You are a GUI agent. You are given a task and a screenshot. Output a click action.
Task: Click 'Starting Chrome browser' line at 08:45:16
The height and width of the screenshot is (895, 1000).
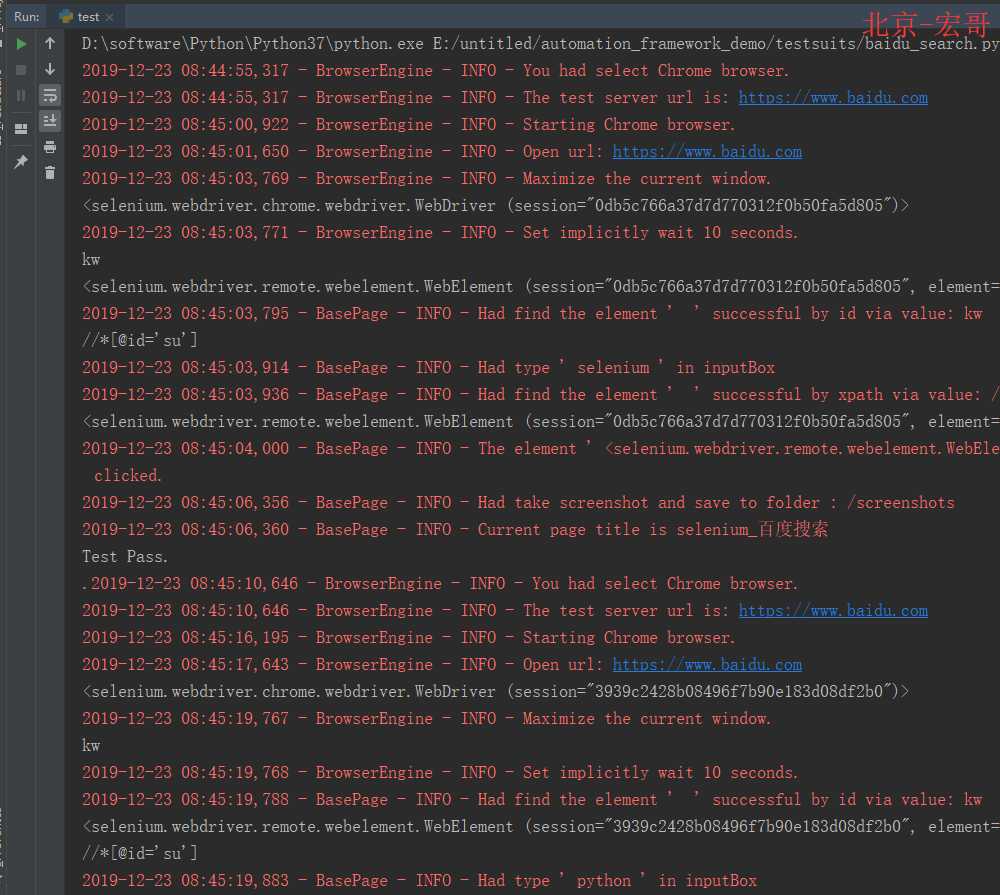point(408,637)
